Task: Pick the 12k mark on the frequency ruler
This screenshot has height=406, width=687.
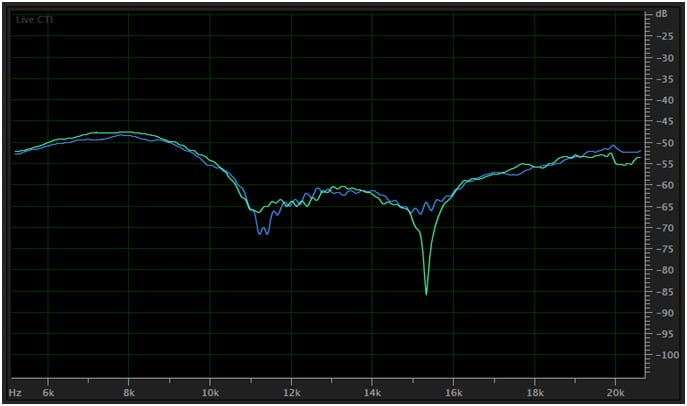Action: click(291, 393)
